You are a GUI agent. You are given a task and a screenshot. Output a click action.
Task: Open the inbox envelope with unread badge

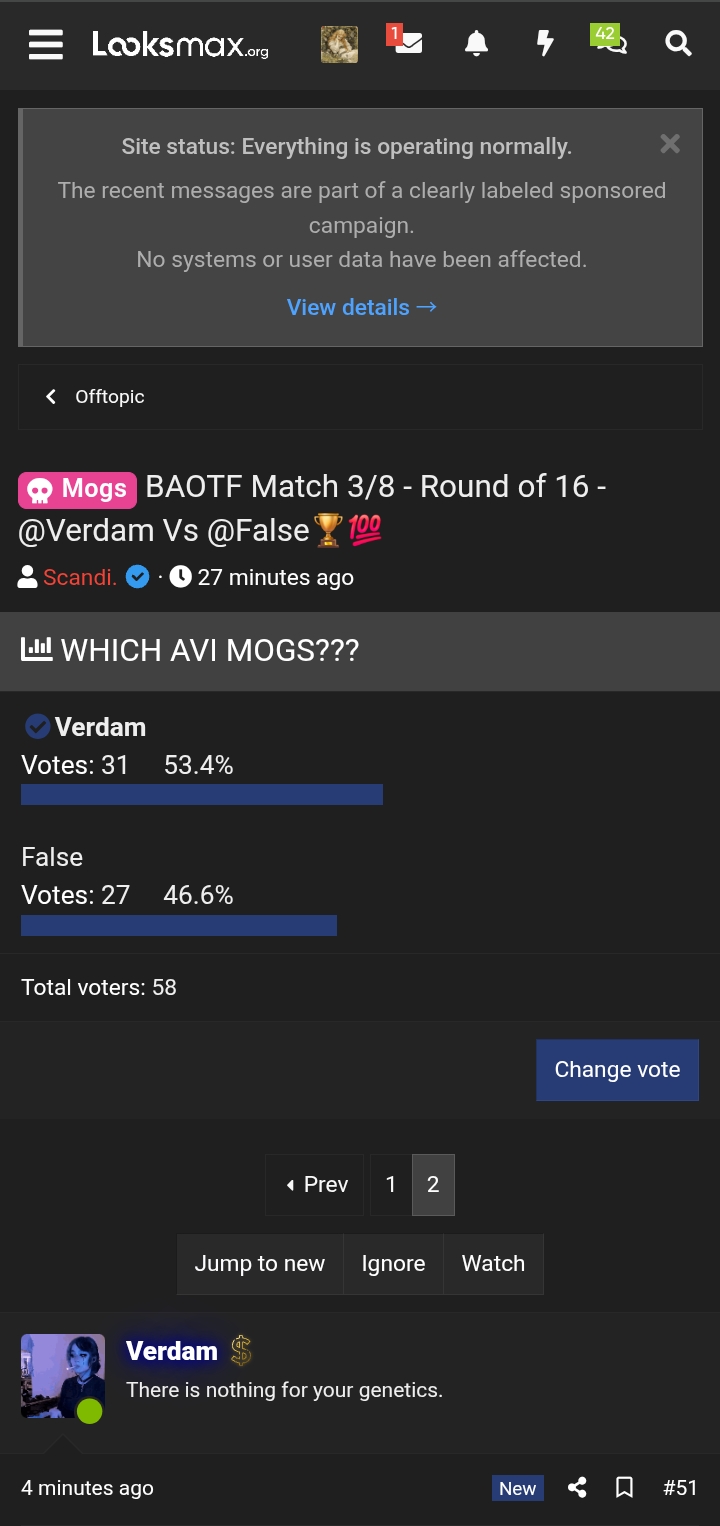(406, 43)
